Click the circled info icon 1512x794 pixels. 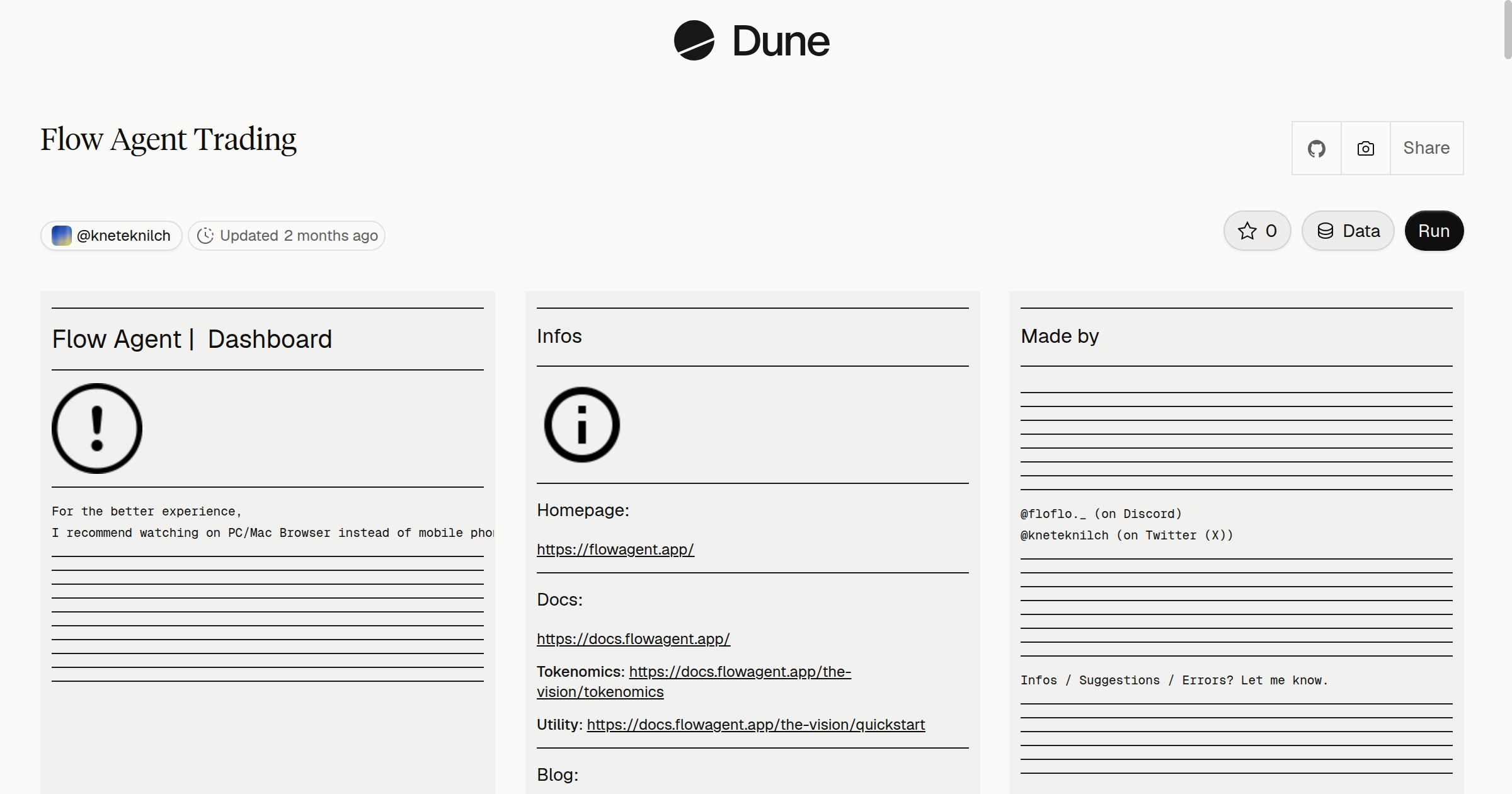tap(581, 425)
